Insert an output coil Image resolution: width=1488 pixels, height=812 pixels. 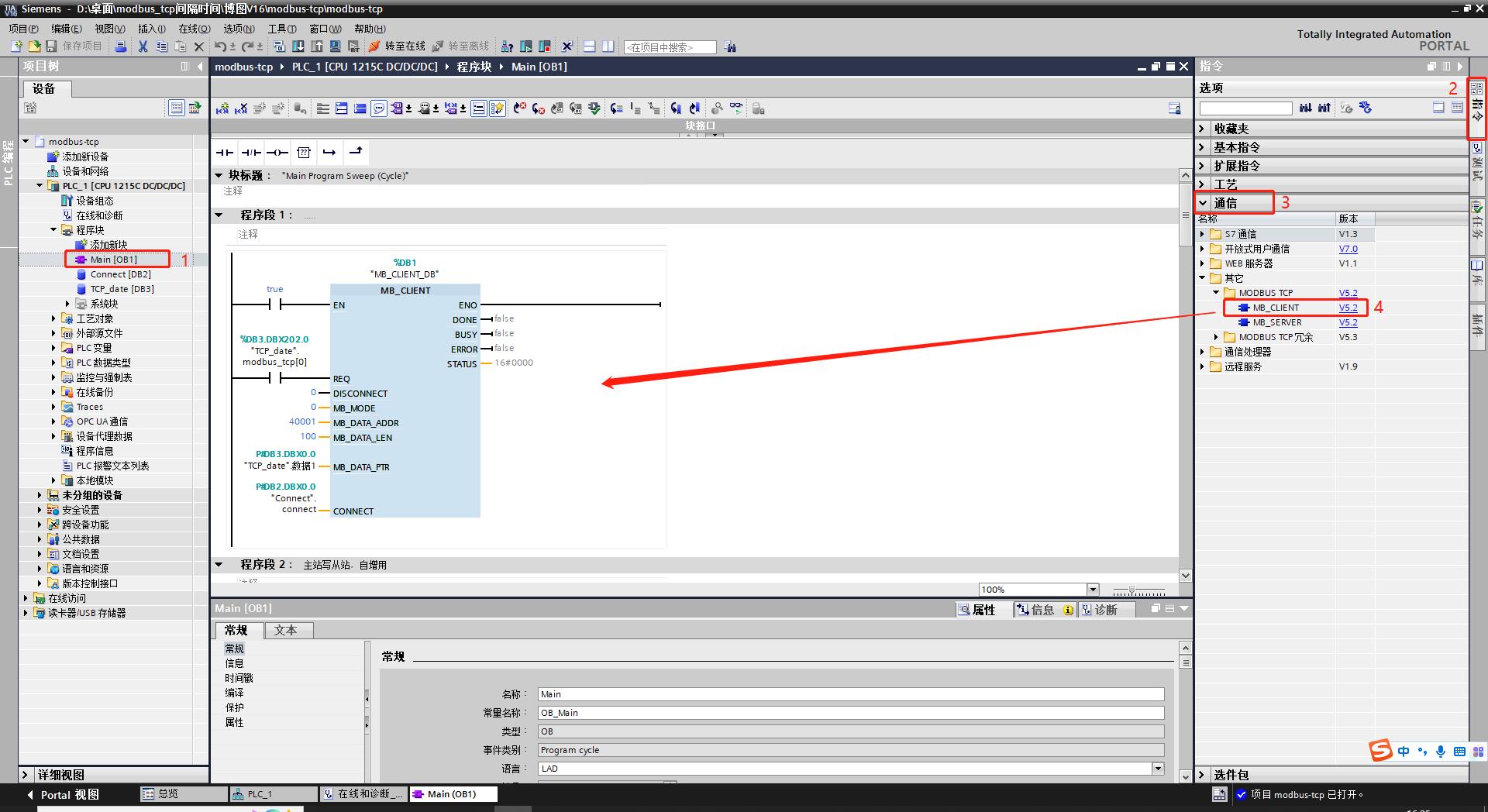(x=277, y=152)
